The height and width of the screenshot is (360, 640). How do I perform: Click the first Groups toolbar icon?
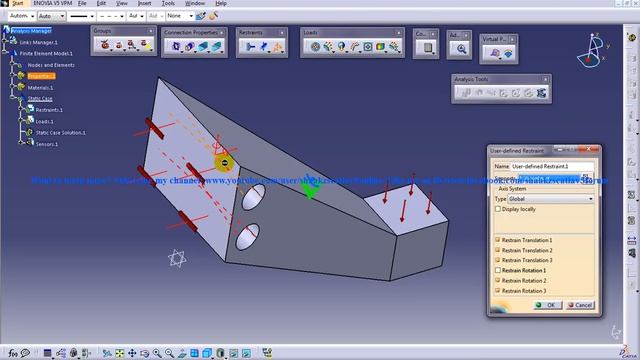[105, 44]
